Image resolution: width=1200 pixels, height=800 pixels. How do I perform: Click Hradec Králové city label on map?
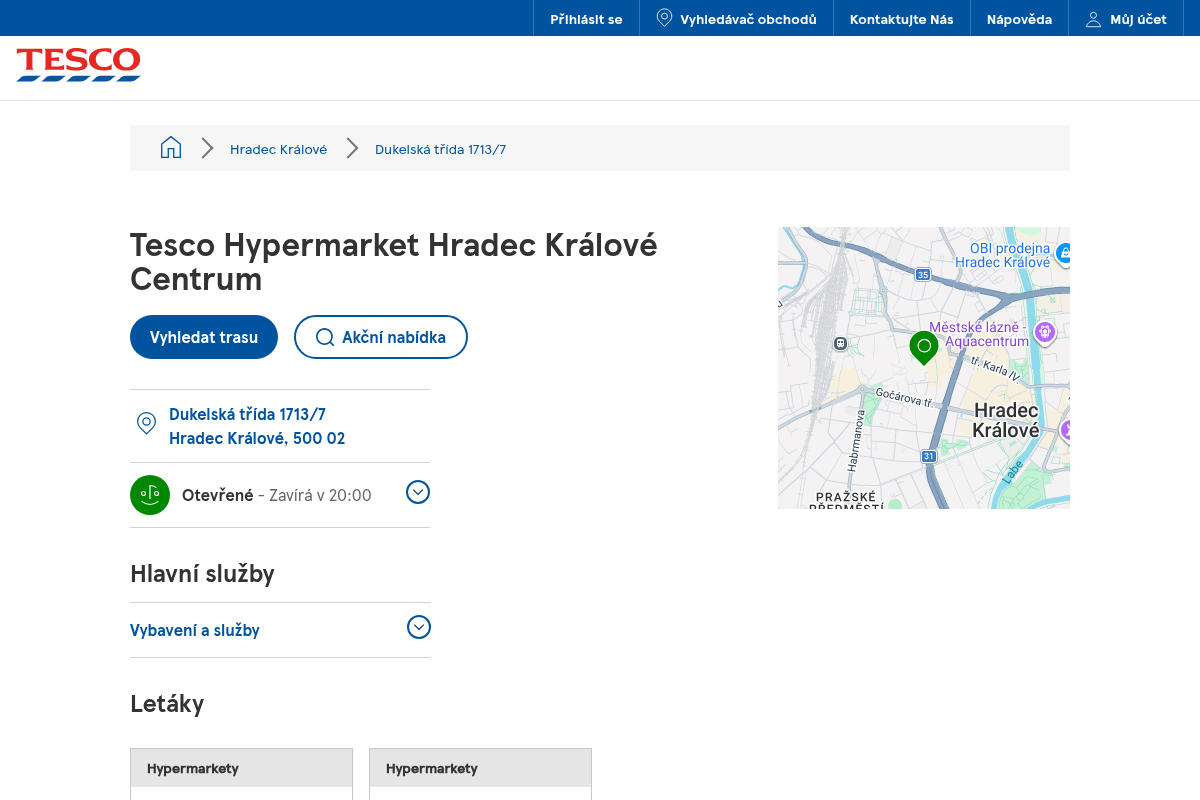coord(1007,420)
